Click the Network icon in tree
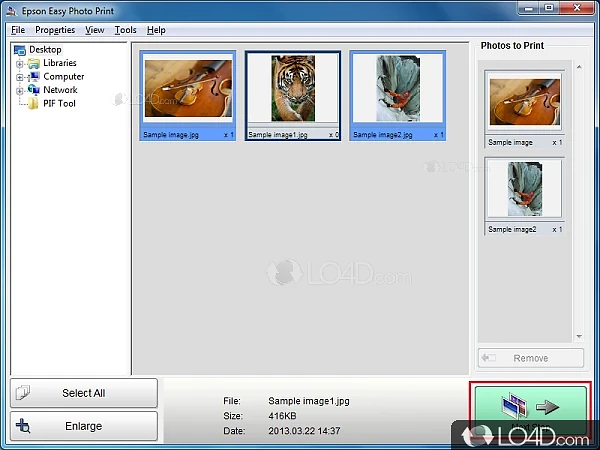The width and height of the screenshot is (600, 450). (x=34, y=90)
